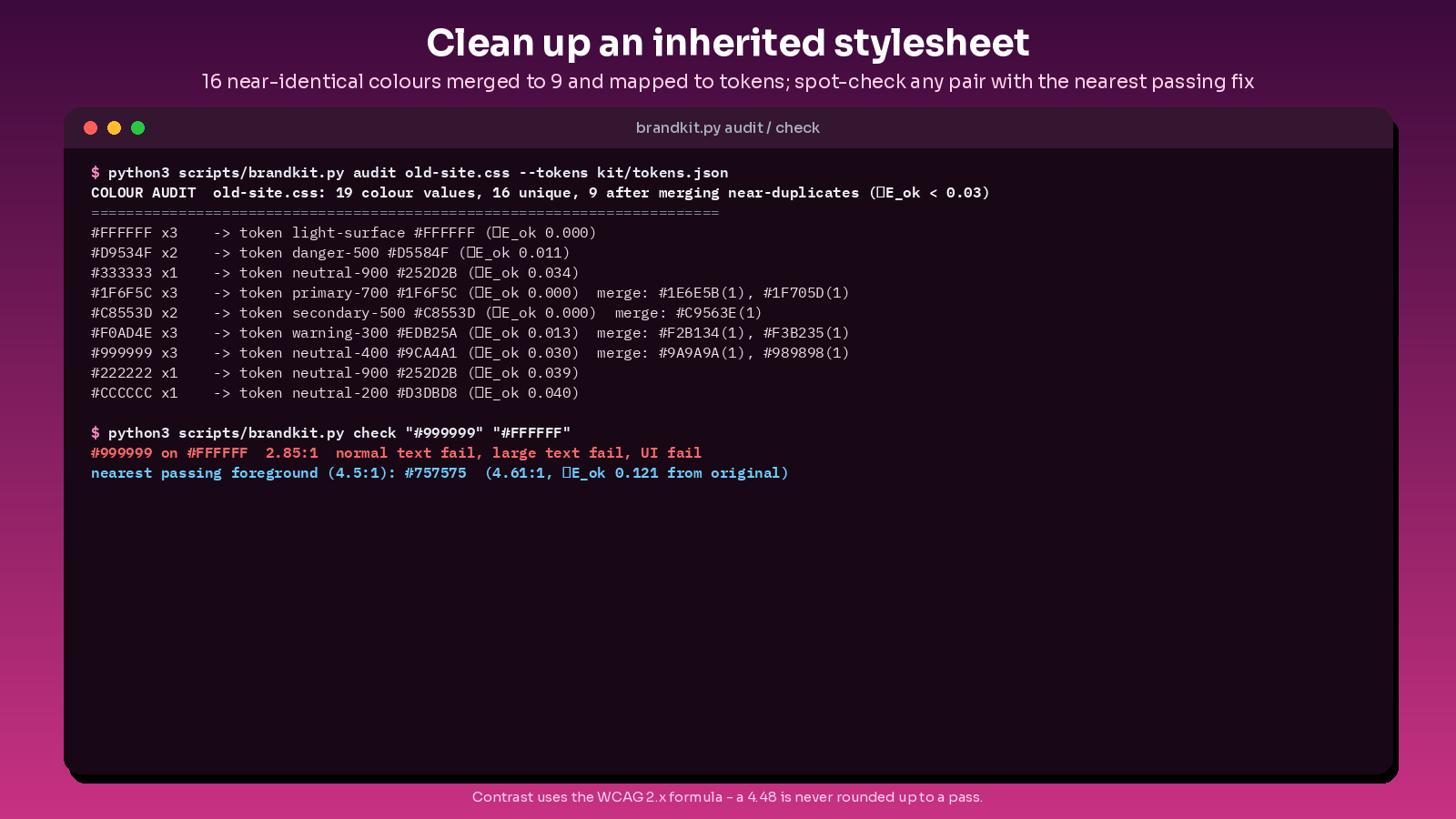The height and width of the screenshot is (819, 1456).
Task: Click the brandkit.py audit old-site.css command line
Action: coord(409,172)
